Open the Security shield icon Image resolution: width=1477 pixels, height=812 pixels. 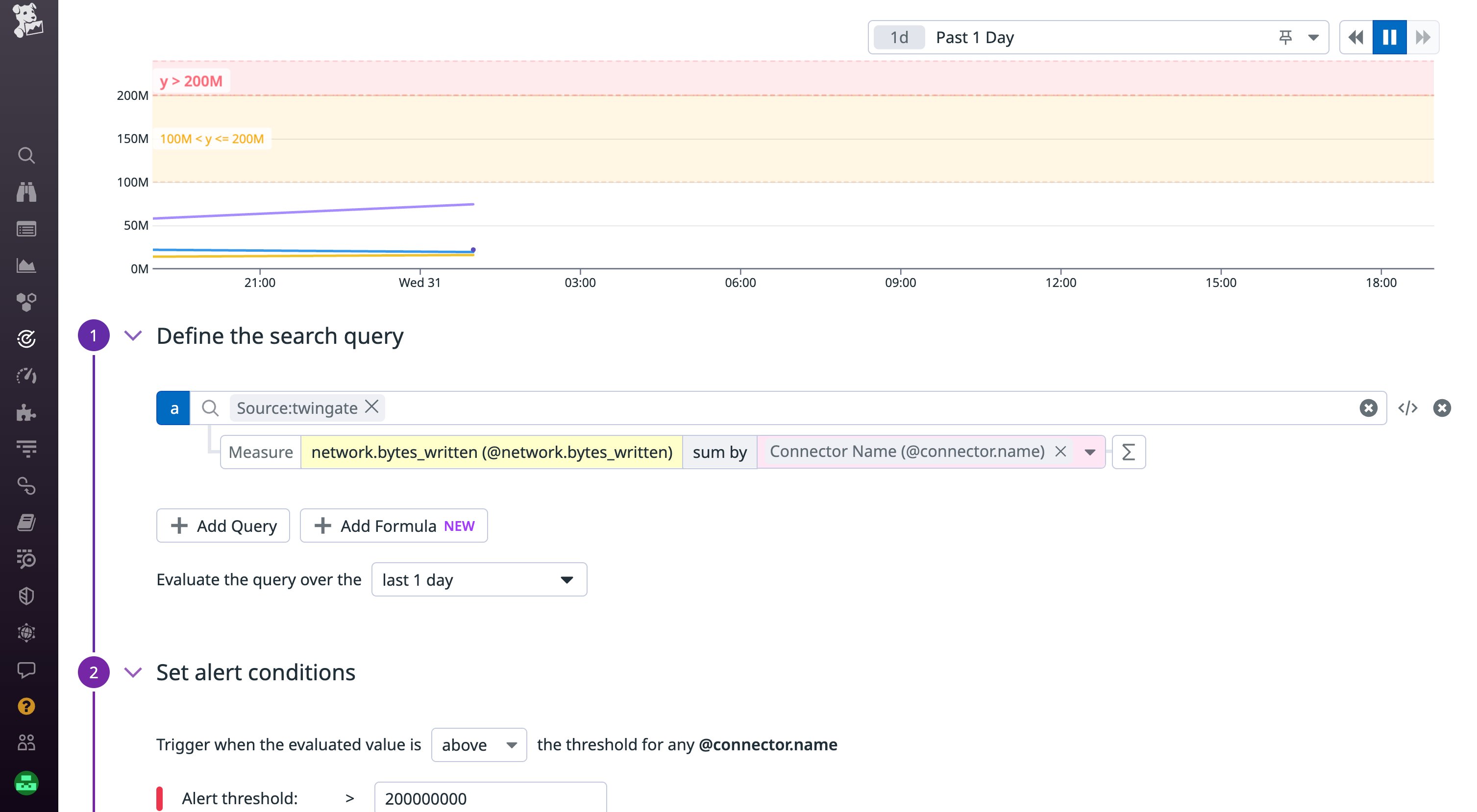26,596
